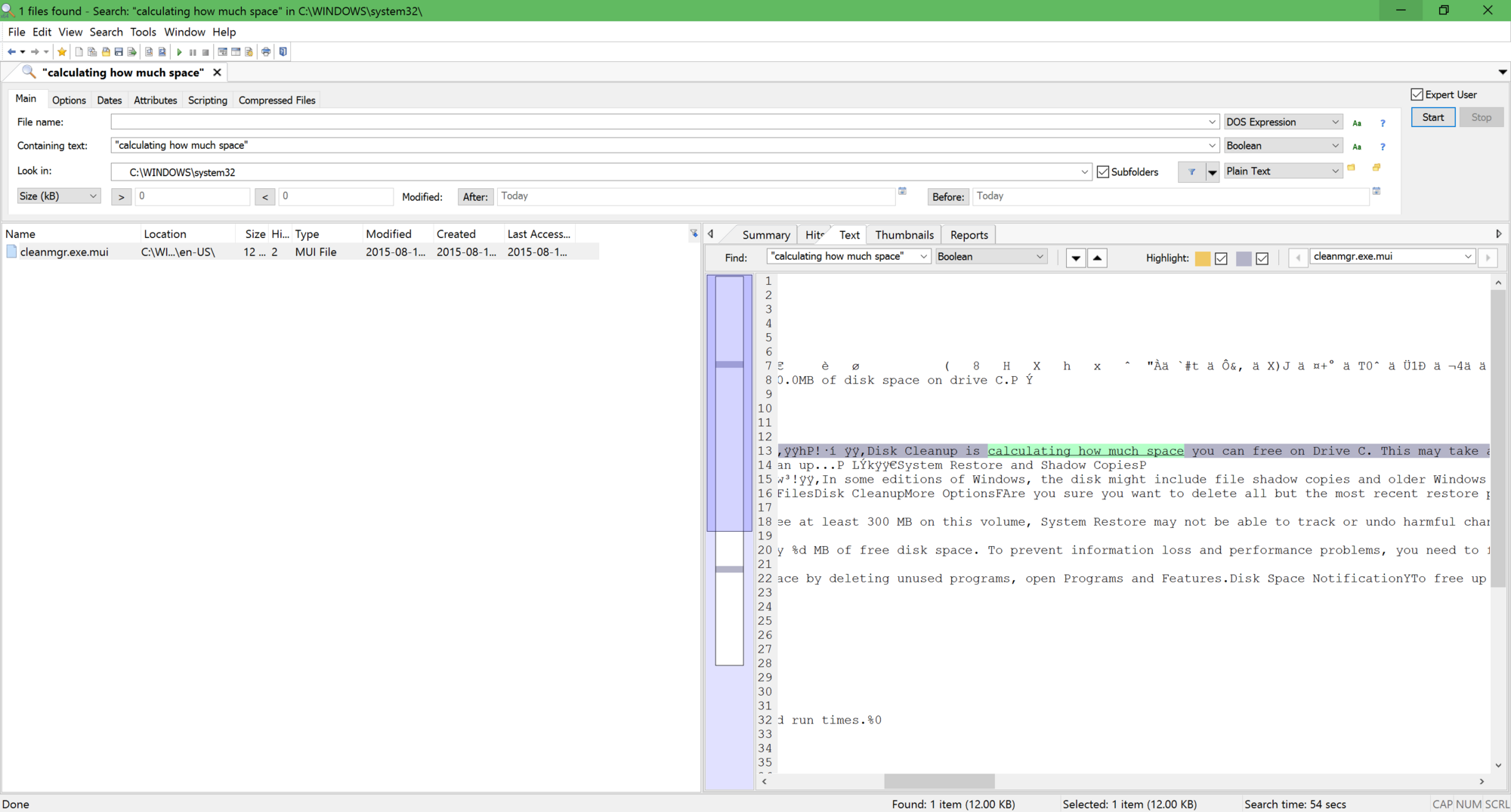Switch to the Summary viewer tab
The width and height of the screenshot is (1511, 812).
point(766,235)
